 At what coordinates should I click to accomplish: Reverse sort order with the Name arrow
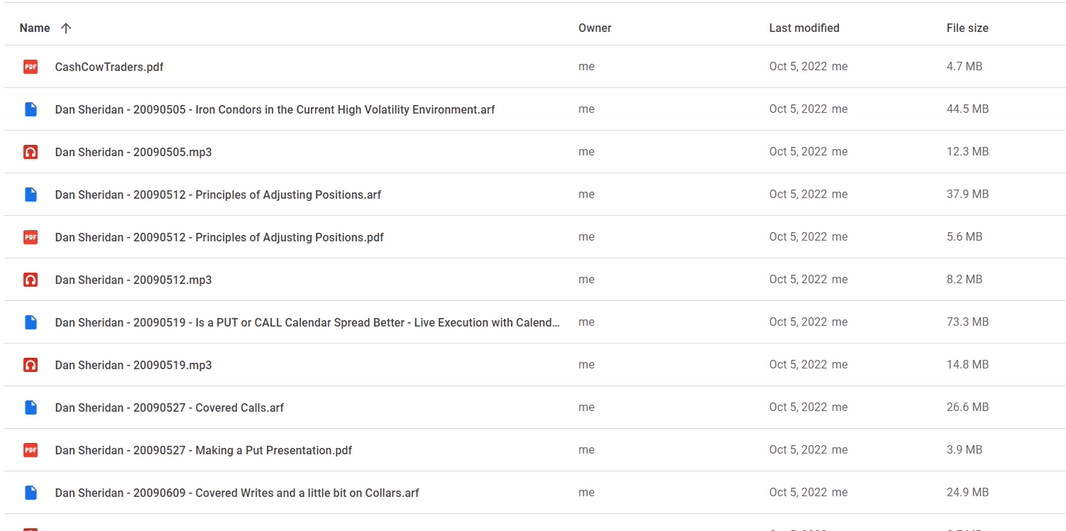(66, 28)
